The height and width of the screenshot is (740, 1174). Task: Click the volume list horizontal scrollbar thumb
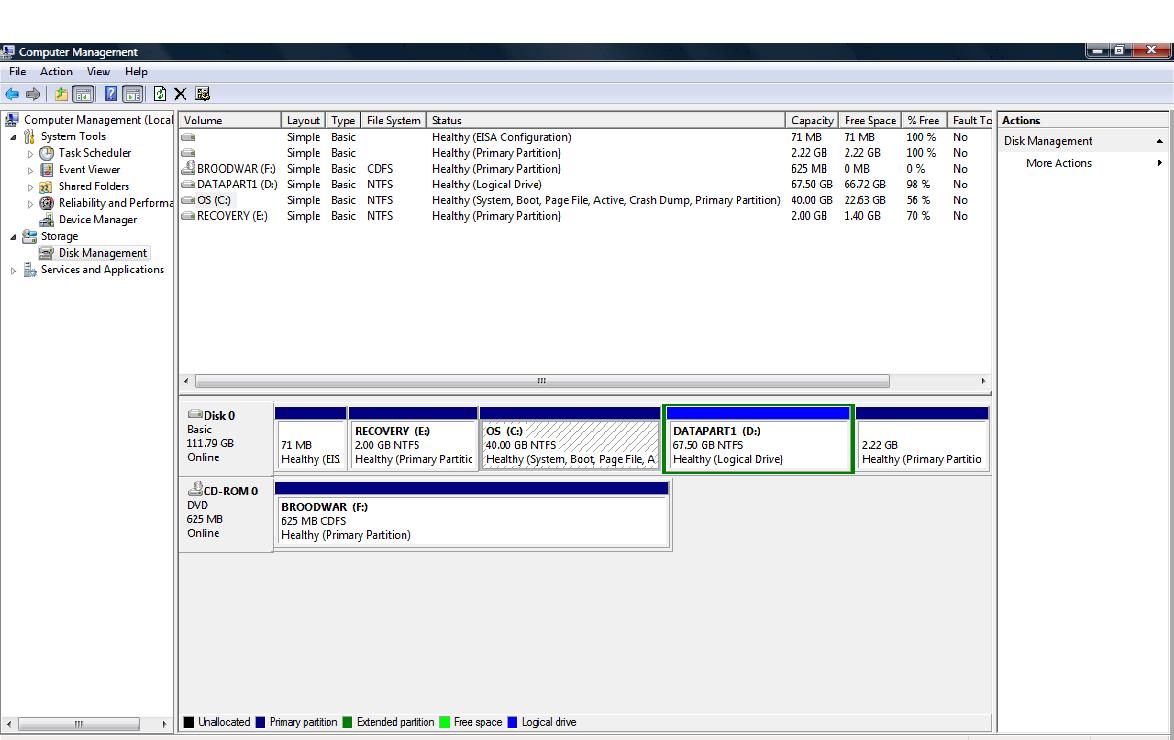[x=542, y=381]
